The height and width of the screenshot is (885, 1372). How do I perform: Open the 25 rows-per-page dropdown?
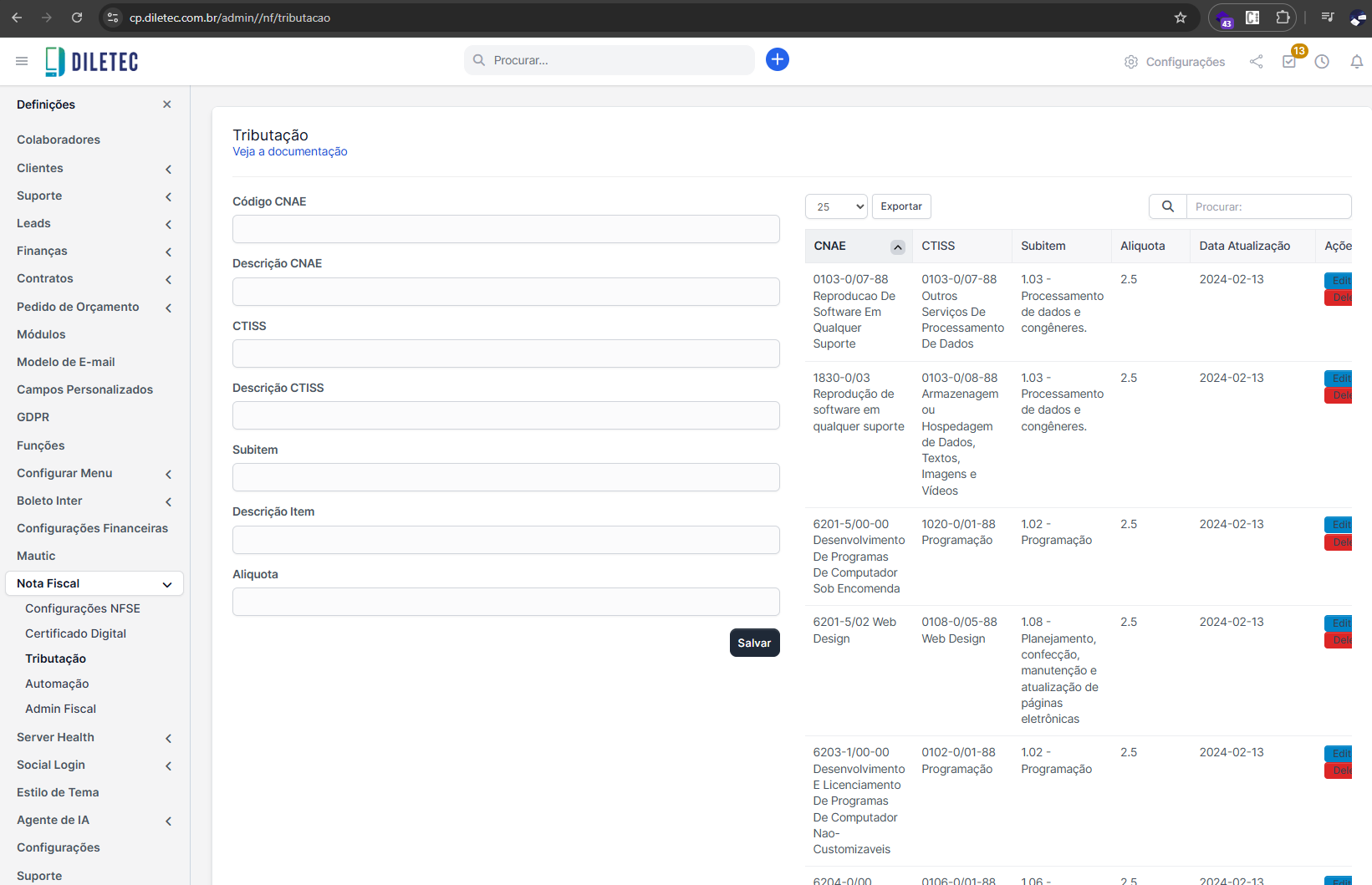[836, 206]
